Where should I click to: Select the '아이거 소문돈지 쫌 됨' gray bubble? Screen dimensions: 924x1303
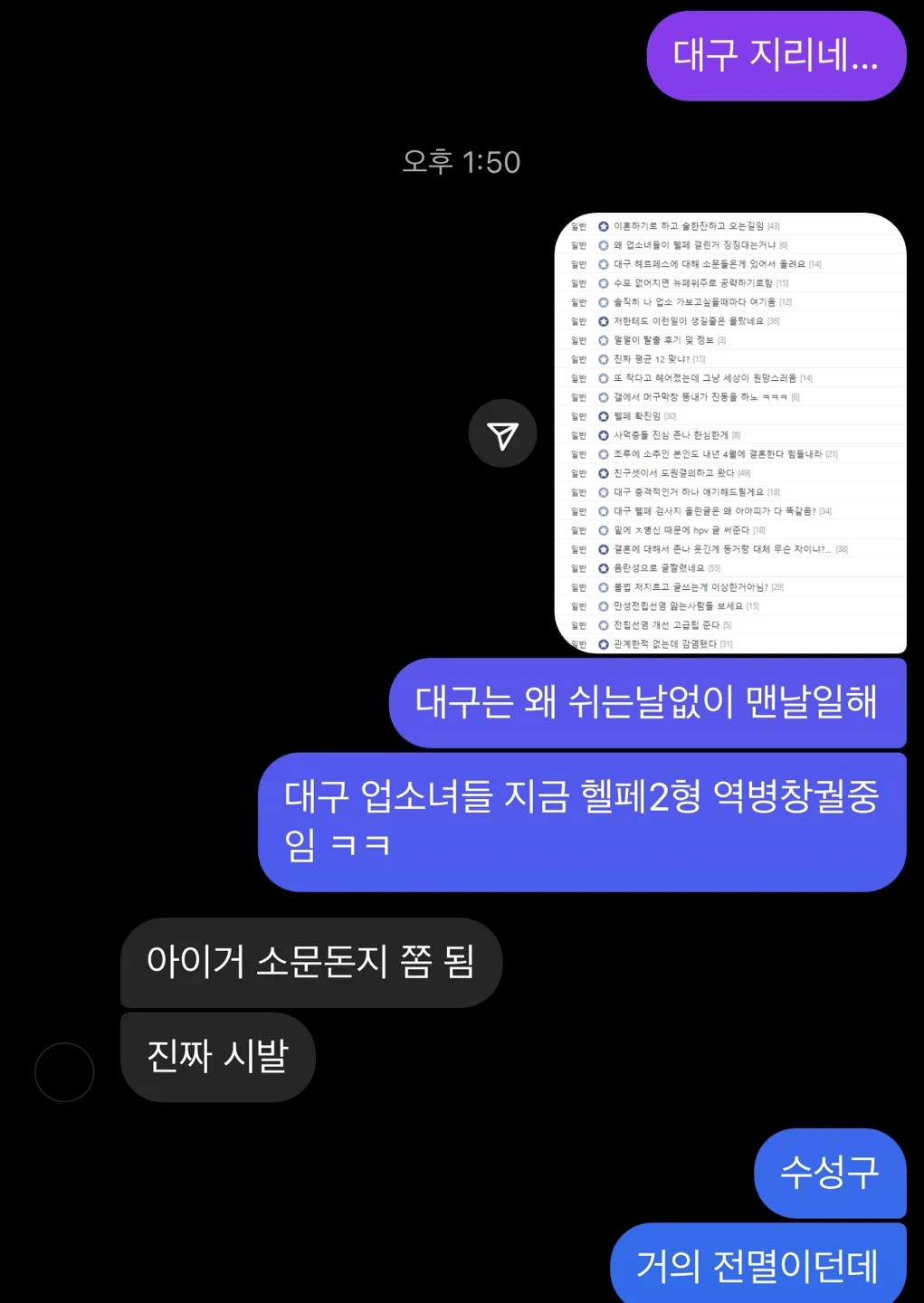(x=311, y=963)
